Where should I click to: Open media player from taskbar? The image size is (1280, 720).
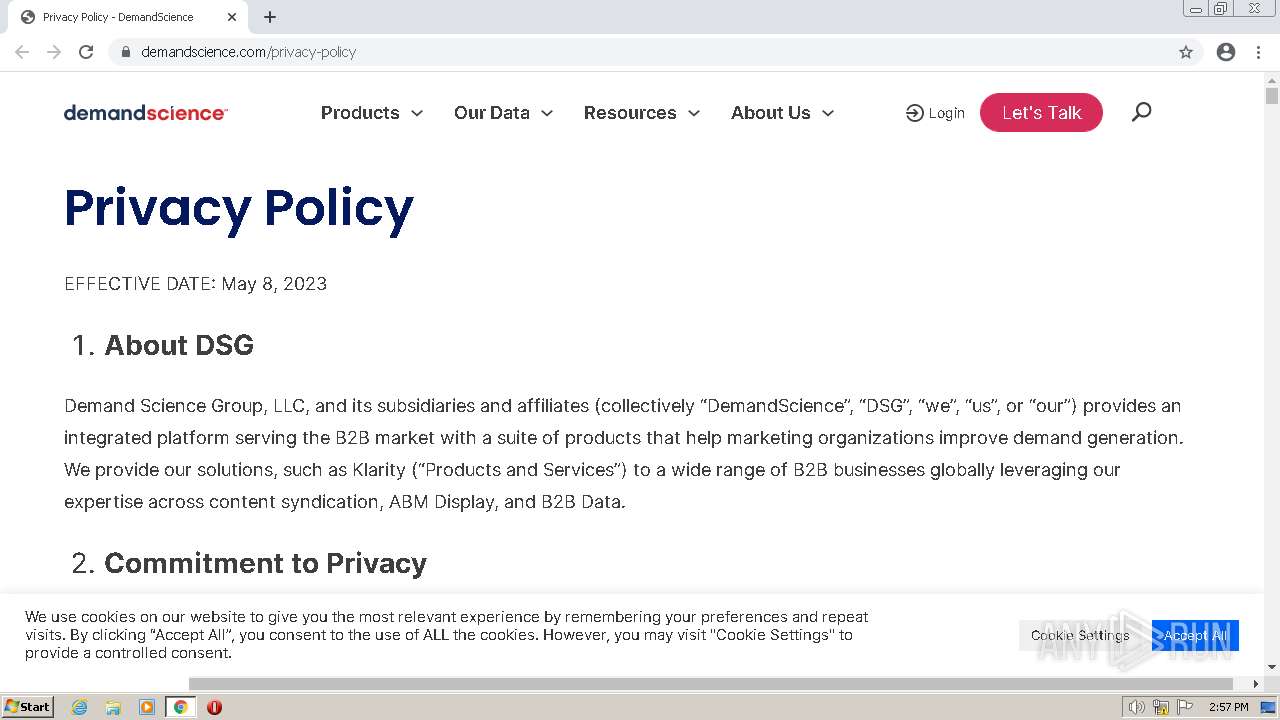(x=147, y=707)
